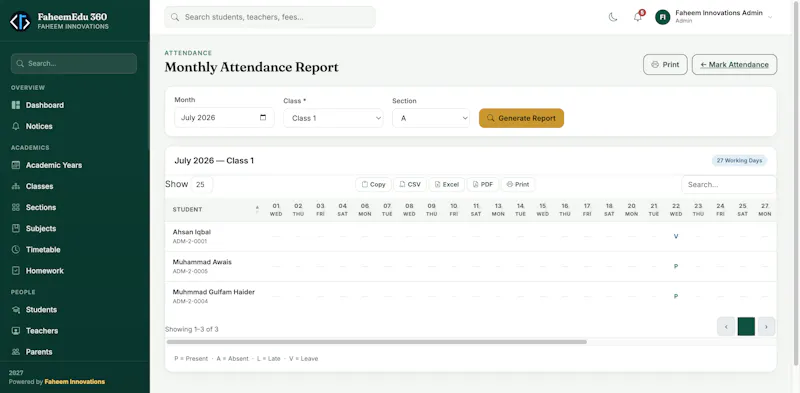Screen dimensions: 800x393
Task: Export report as Excel
Action: 446,184
